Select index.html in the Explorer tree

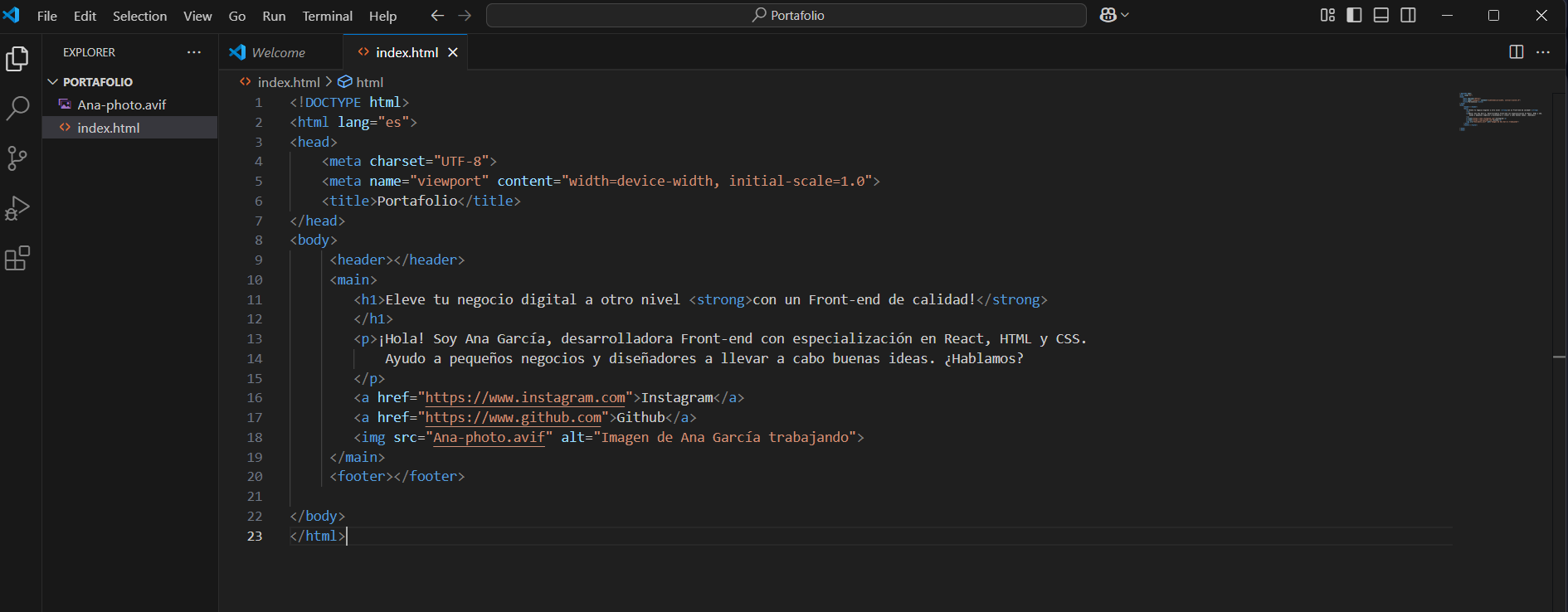coord(129,128)
